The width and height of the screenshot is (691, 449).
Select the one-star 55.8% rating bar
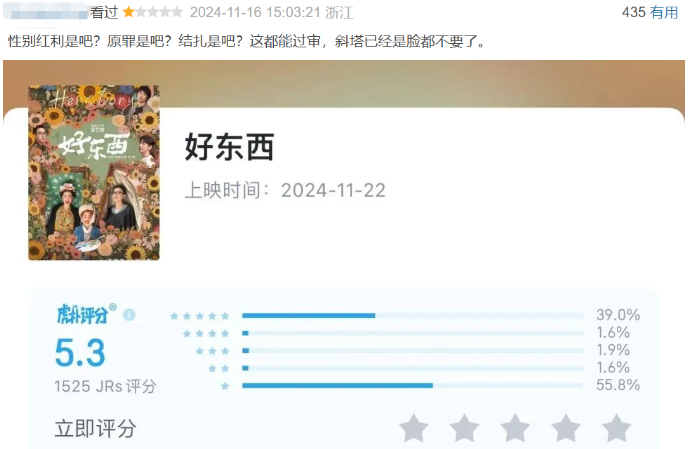coord(412,386)
